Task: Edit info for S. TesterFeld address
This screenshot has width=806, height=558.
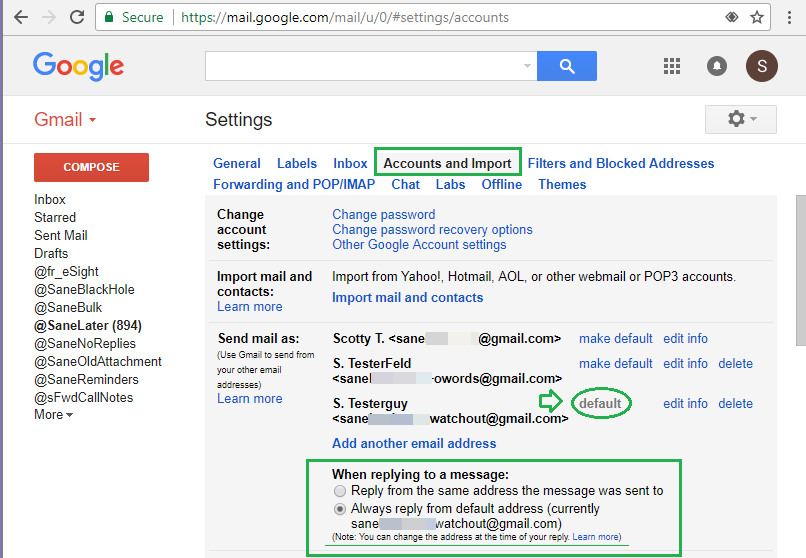Action: (685, 363)
